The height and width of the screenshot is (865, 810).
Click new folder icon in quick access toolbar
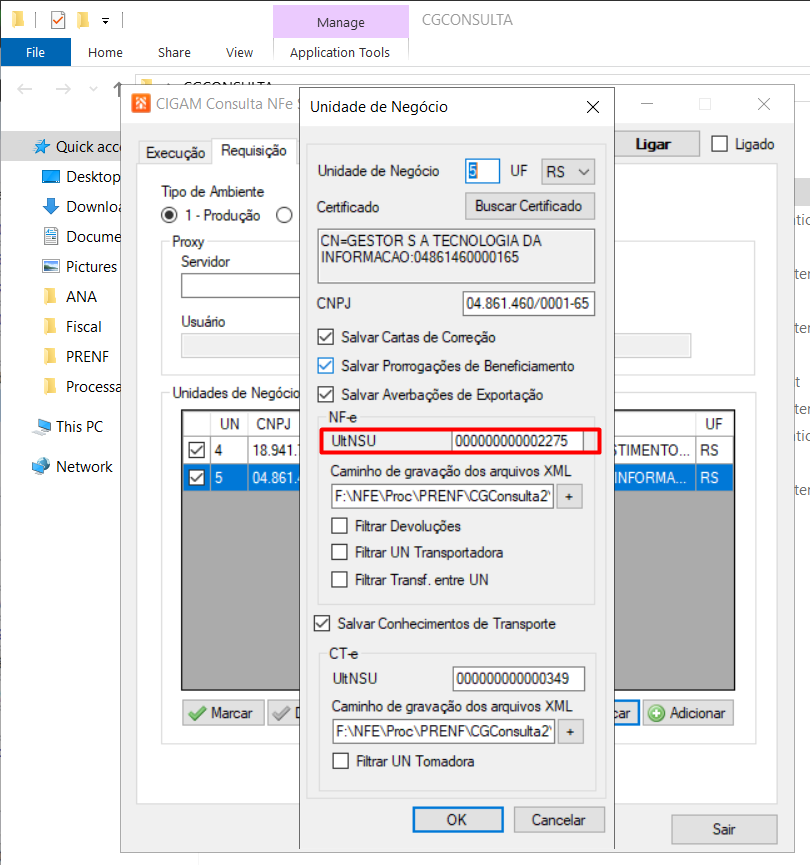point(83,20)
